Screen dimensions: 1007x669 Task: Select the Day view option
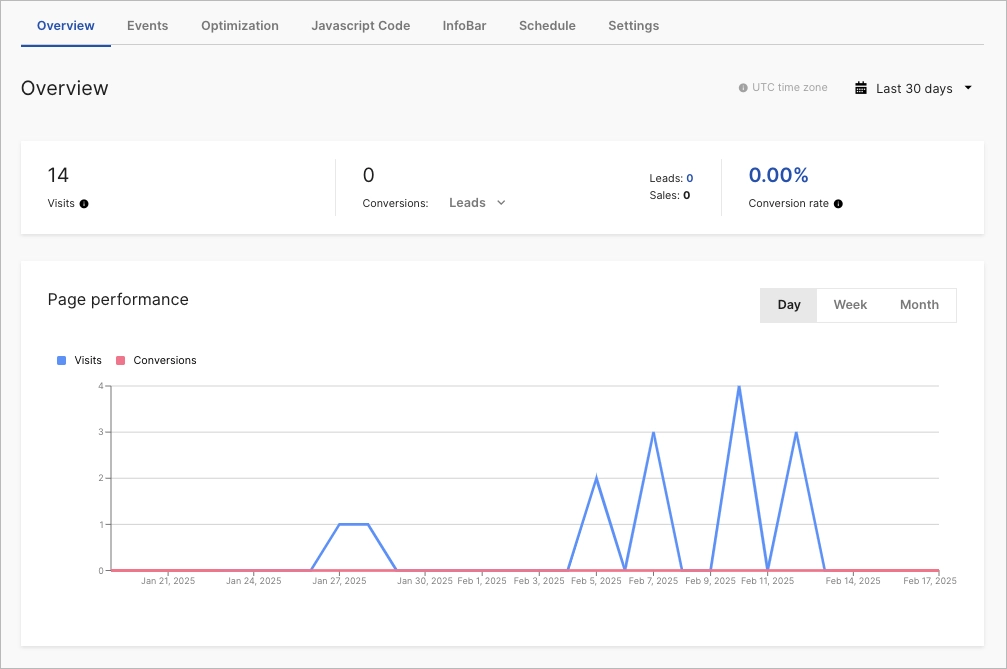(788, 304)
